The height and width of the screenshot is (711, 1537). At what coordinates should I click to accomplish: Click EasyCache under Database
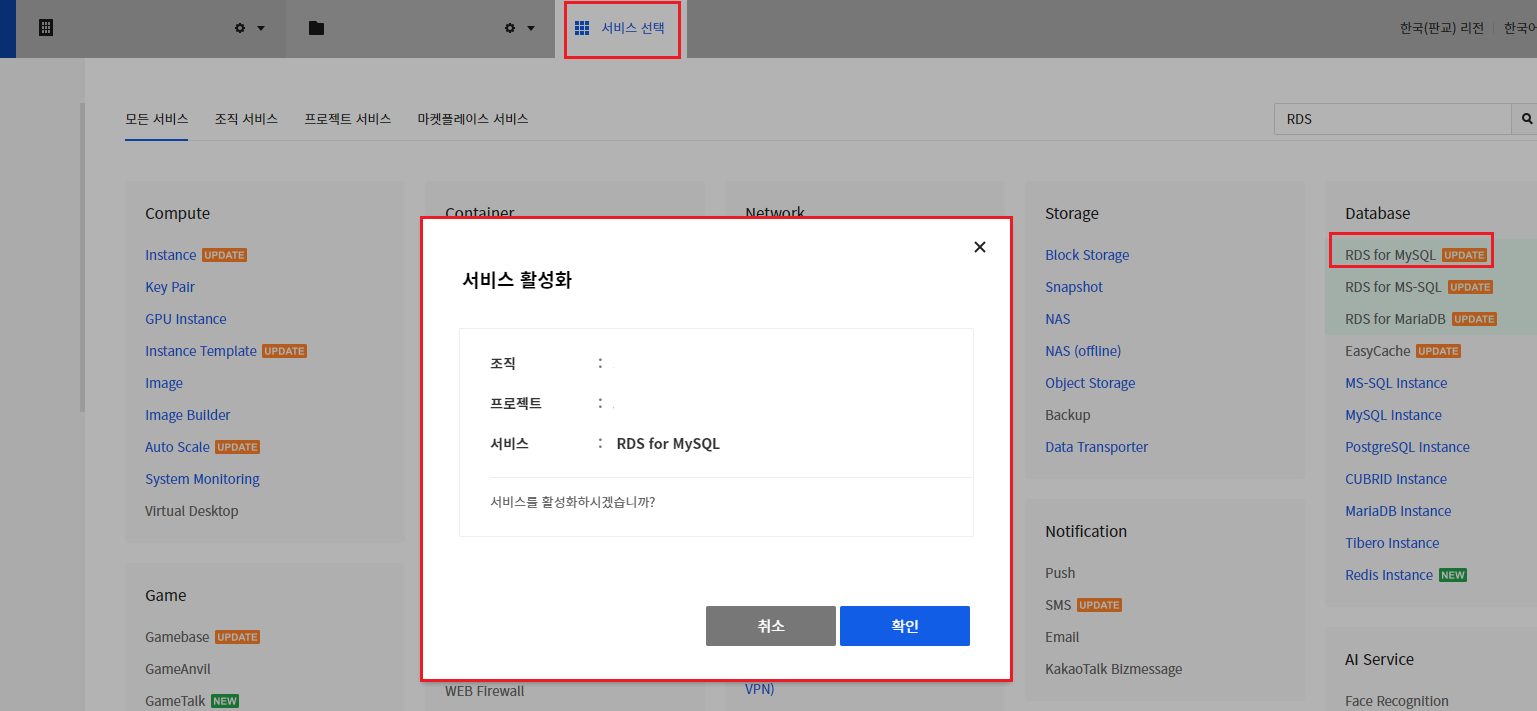(x=1377, y=351)
